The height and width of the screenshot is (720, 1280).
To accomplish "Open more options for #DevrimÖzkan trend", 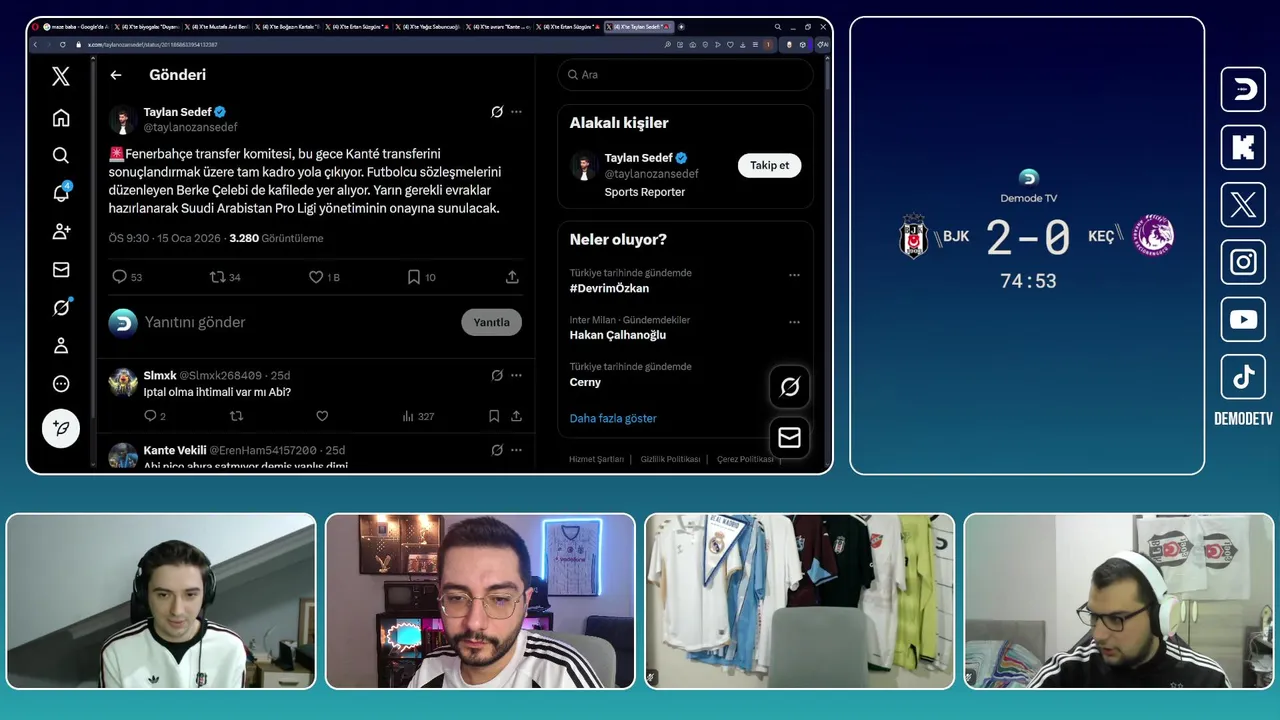I will (794, 275).
